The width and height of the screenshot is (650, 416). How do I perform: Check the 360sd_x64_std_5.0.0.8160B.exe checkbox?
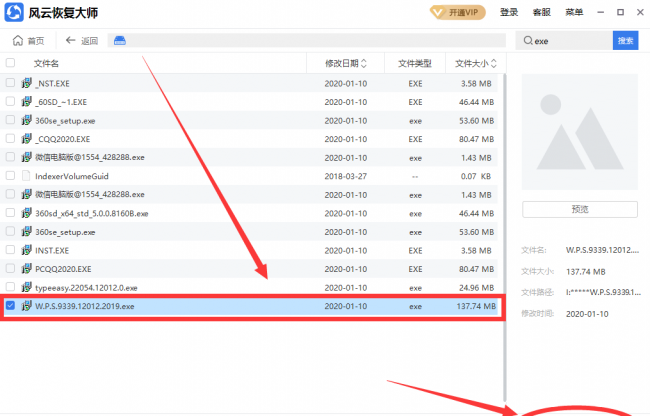10,213
